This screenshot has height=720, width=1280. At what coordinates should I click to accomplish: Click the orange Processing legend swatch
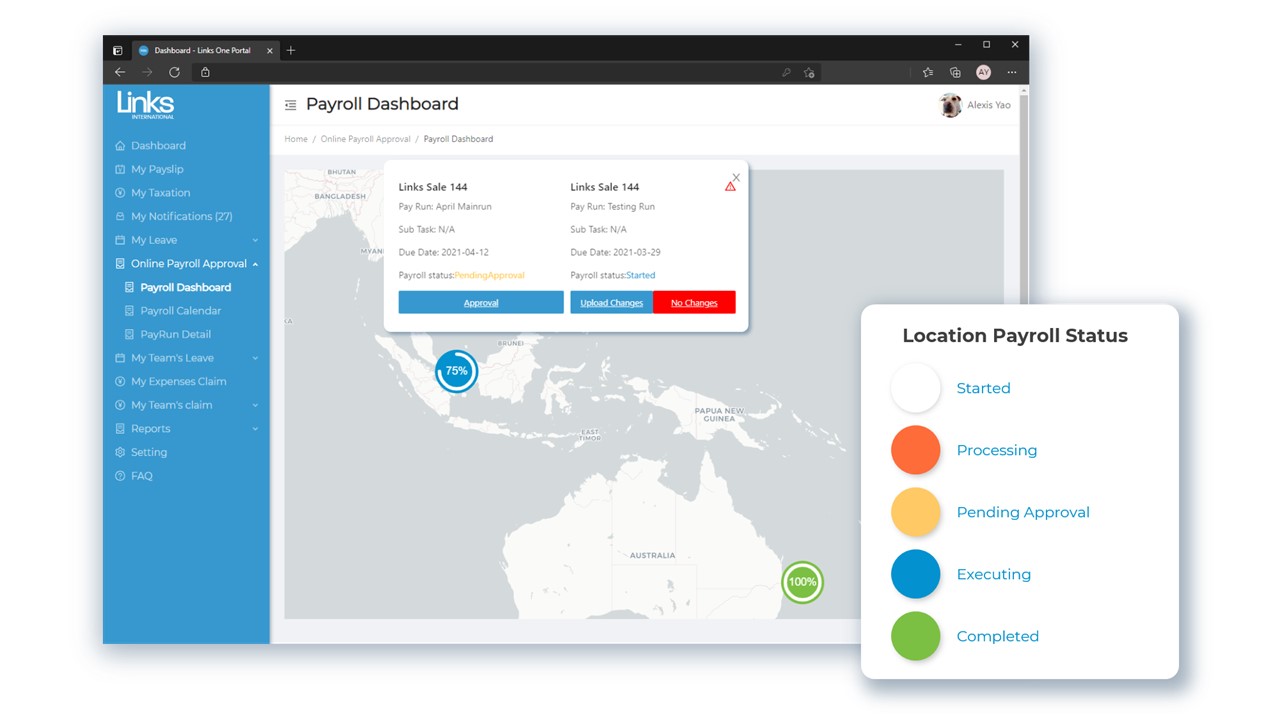click(916, 450)
